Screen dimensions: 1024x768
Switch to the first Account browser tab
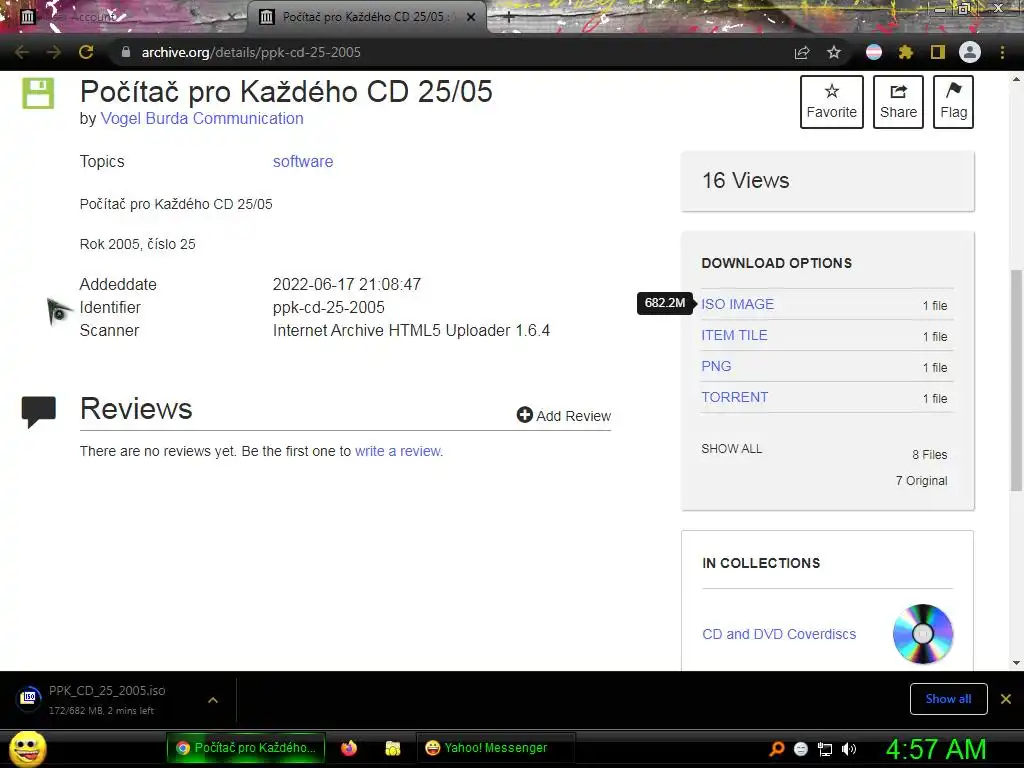127,17
